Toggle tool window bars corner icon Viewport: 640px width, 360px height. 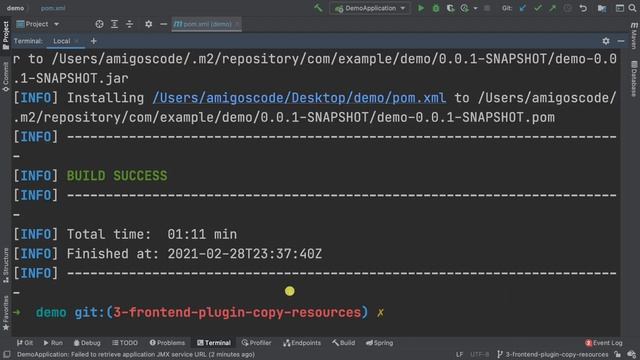pyautogui.click(x=7, y=354)
